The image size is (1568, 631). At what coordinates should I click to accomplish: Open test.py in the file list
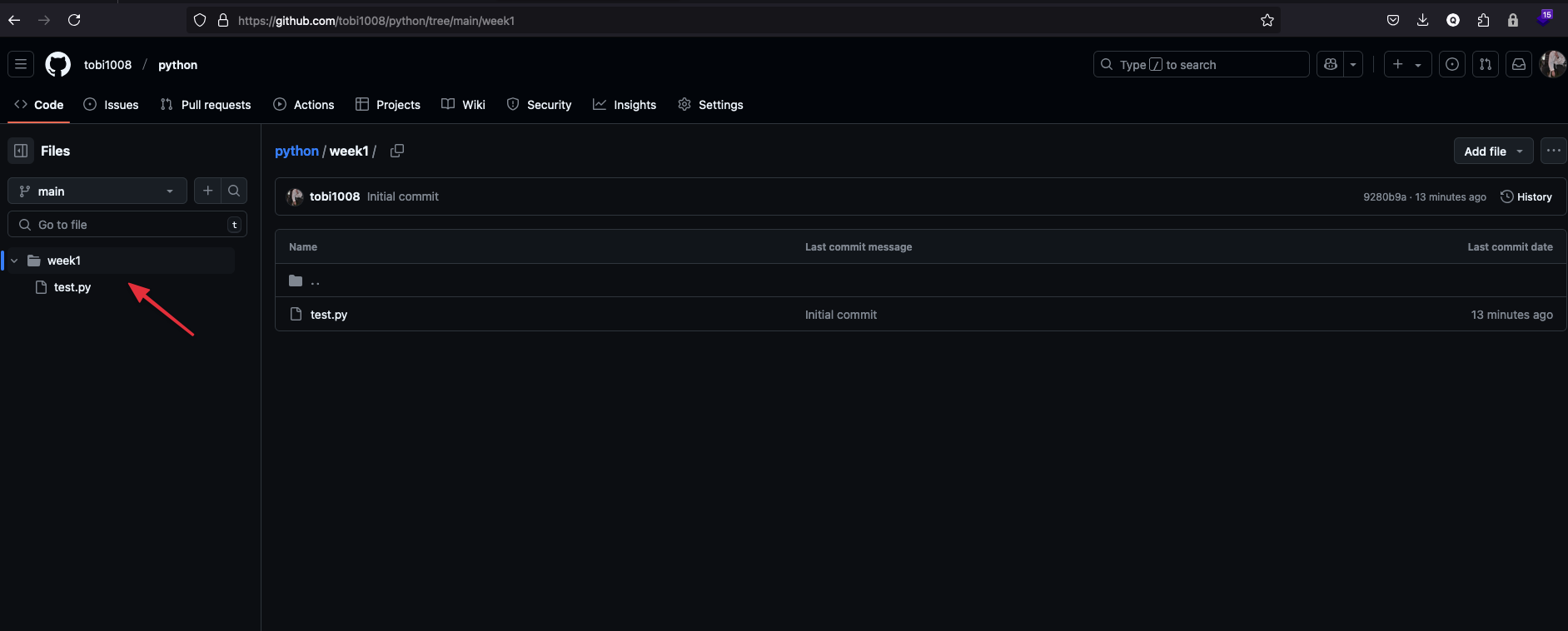click(x=329, y=315)
